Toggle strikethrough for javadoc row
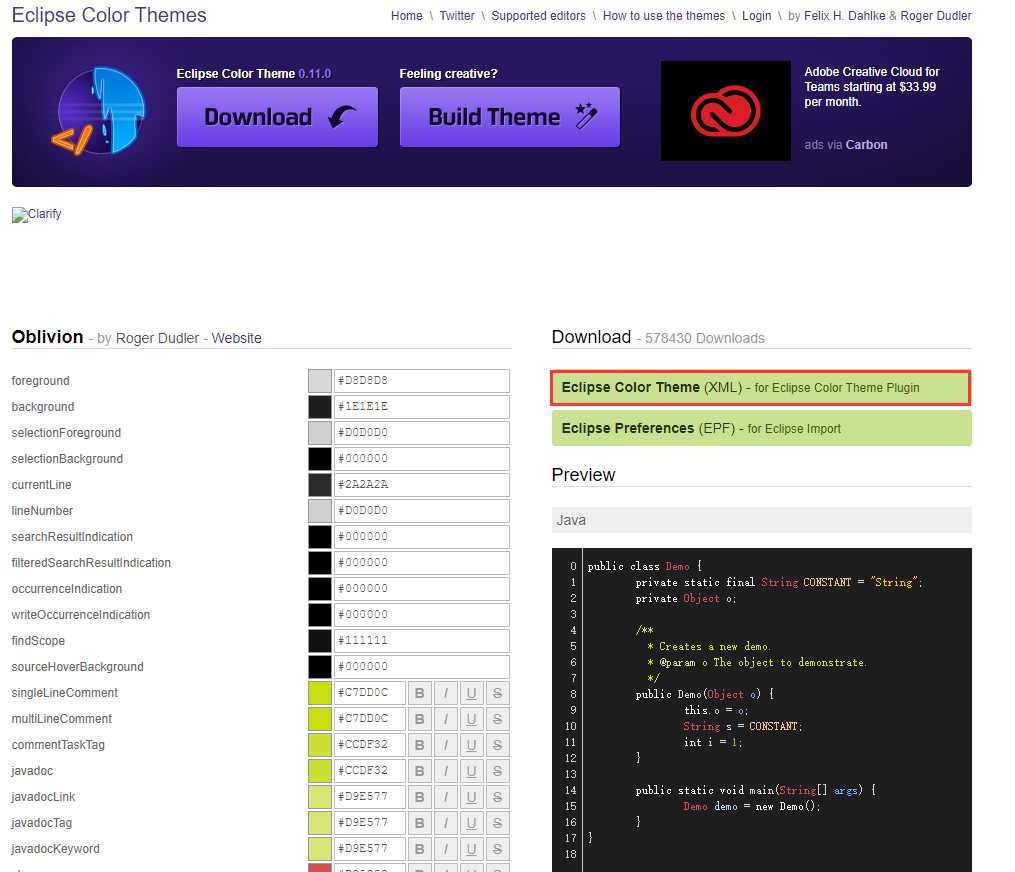 497,770
